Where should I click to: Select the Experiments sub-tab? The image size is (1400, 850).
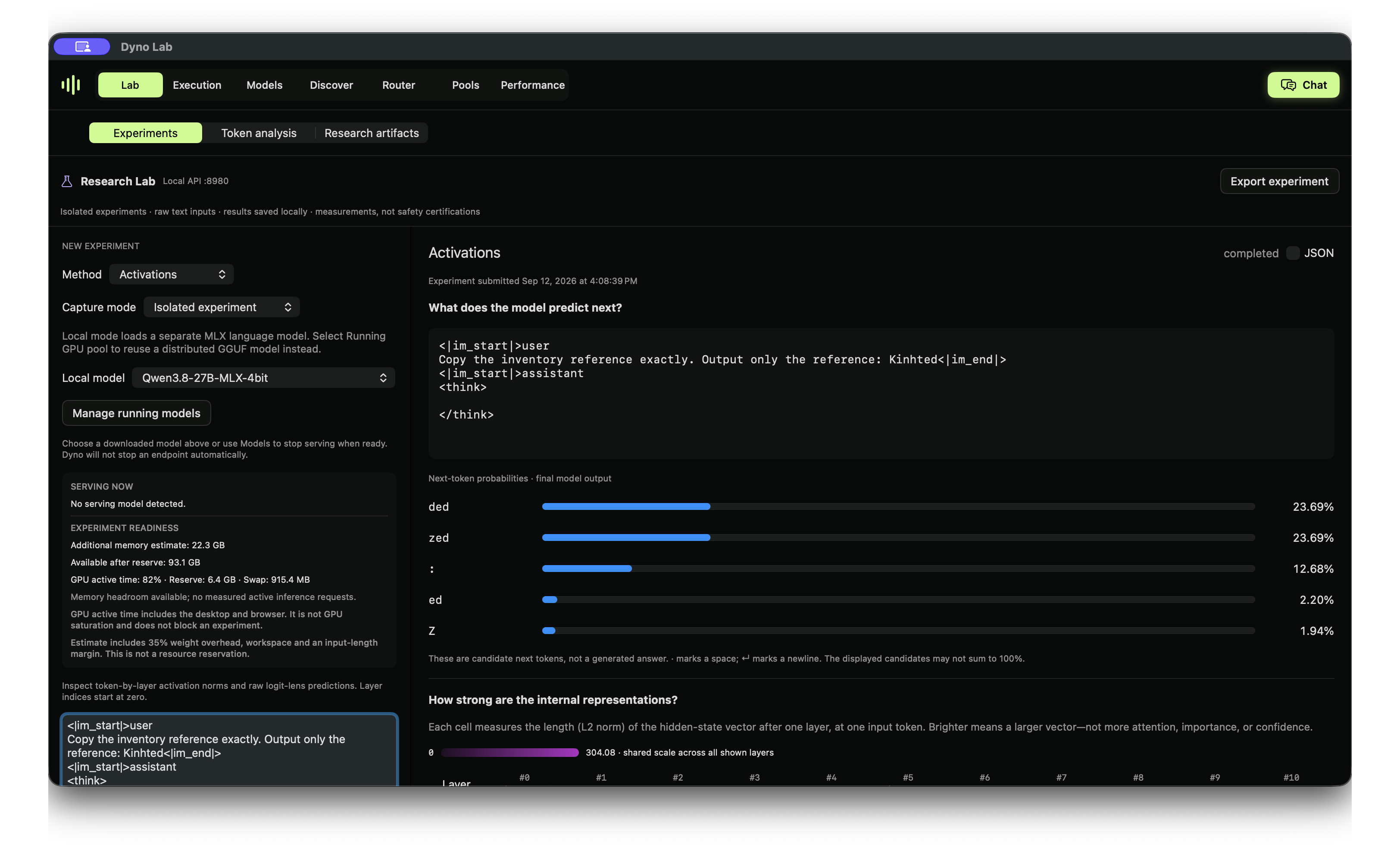145,133
